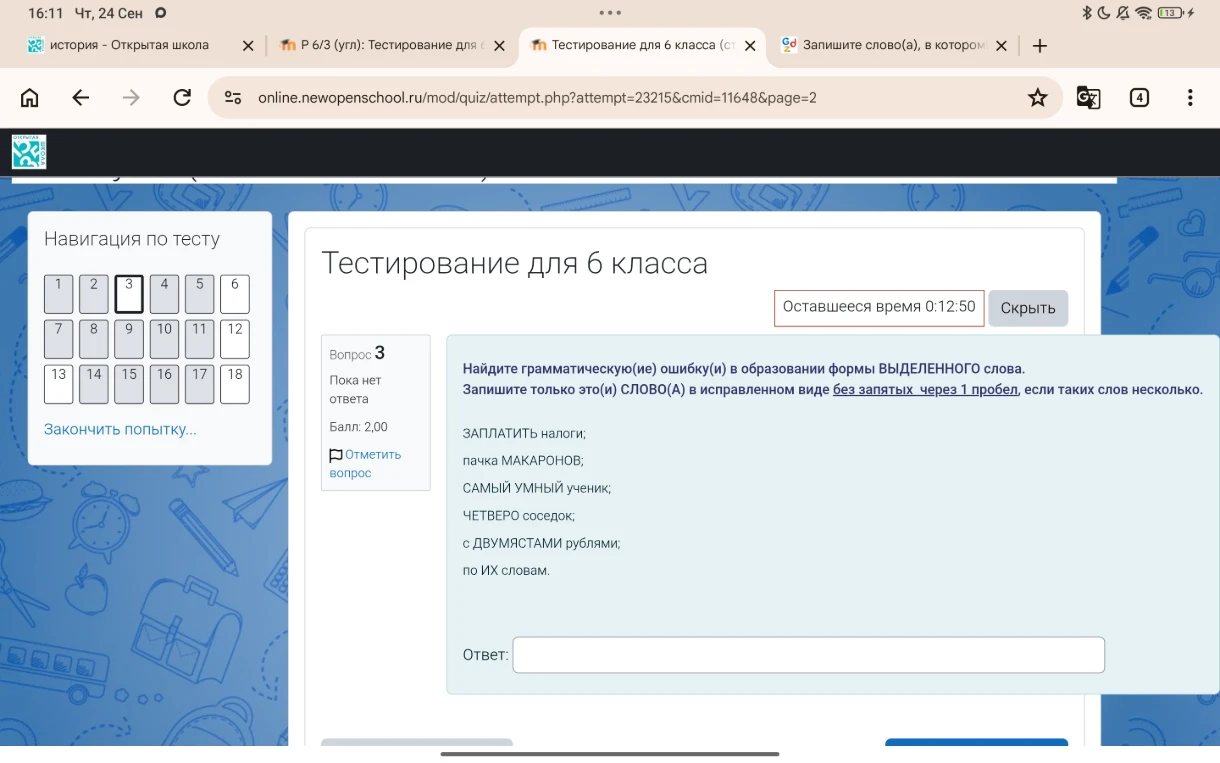Click the text 'по ИХ словам.'

point(506,570)
